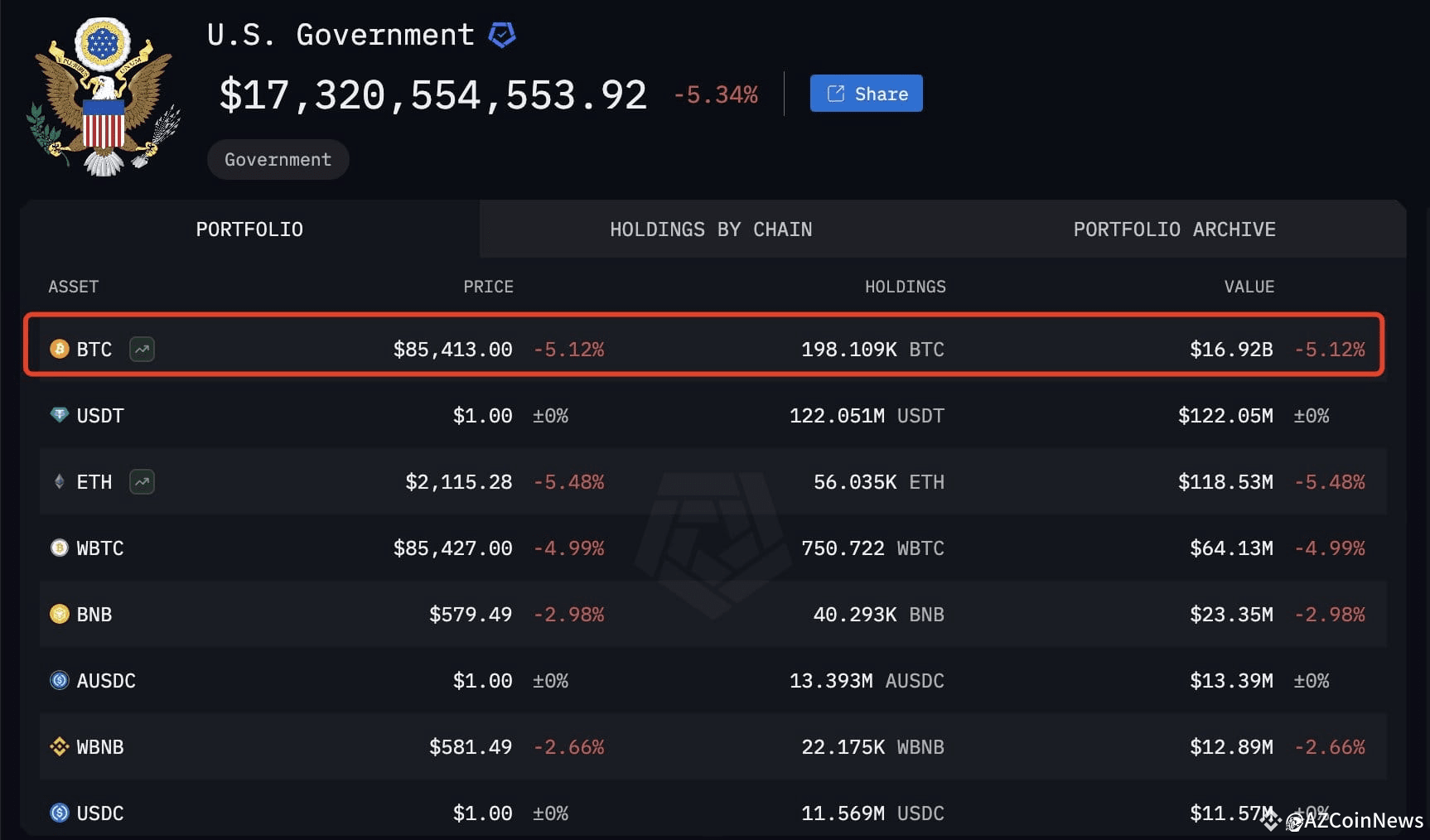Switch to the HOLDINGS BY CHAIN tab

(711, 229)
